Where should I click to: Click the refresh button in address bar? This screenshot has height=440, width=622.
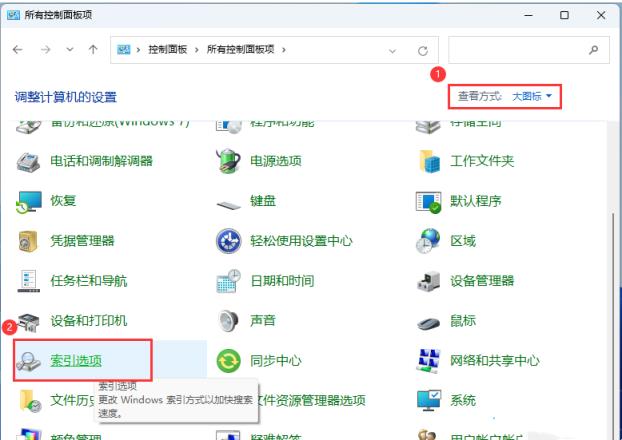423,50
